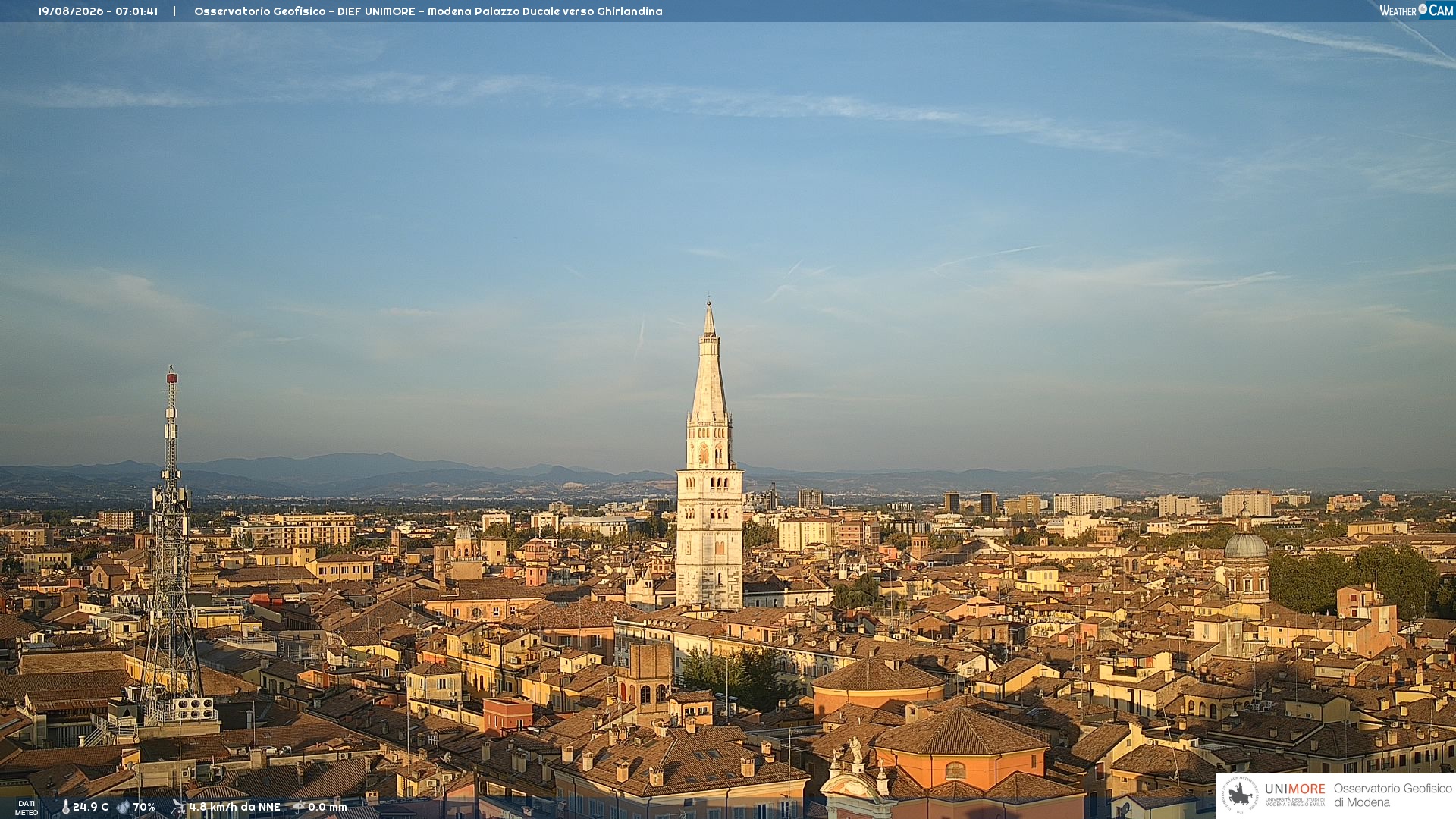Click the UNIMORE university name text
Viewport: 1456px width, 819px height.
[1294, 789]
